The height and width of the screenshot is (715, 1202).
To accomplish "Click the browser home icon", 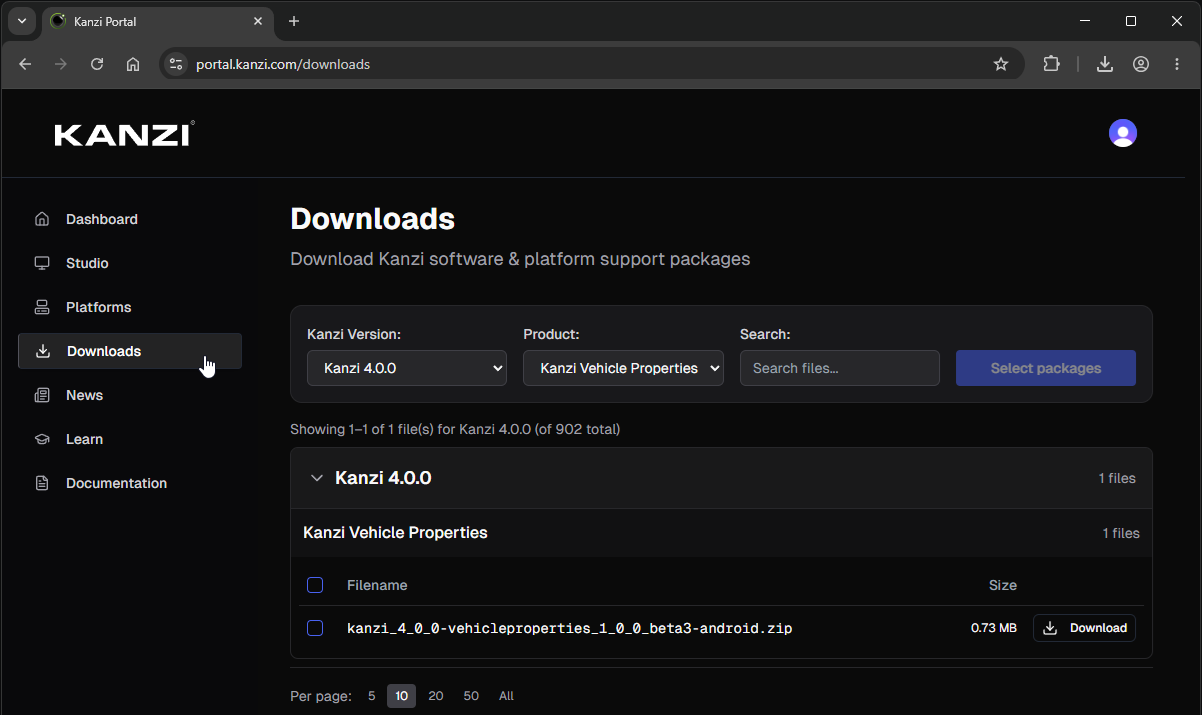I will (133, 64).
